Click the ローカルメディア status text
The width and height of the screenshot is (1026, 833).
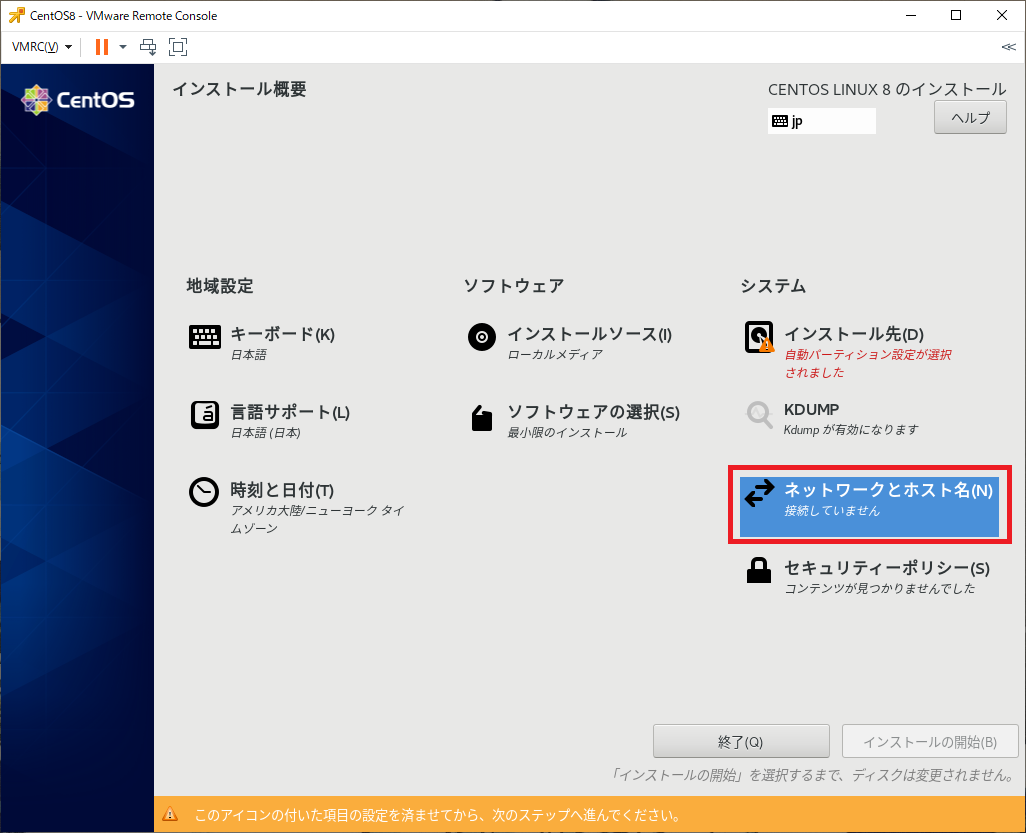tap(555, 355)
